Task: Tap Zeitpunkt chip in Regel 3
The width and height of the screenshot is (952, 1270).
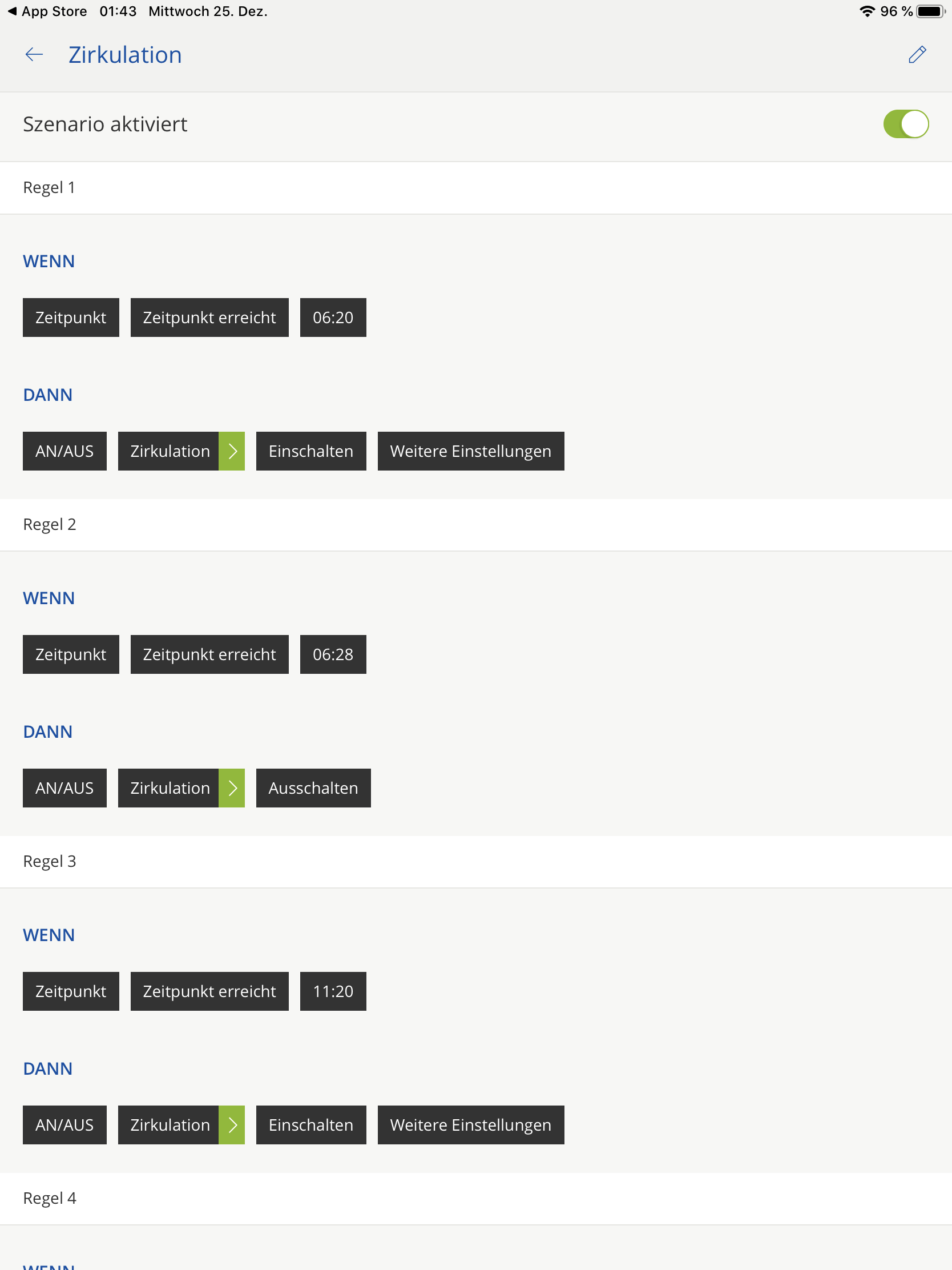Action: tap(71, 991)
